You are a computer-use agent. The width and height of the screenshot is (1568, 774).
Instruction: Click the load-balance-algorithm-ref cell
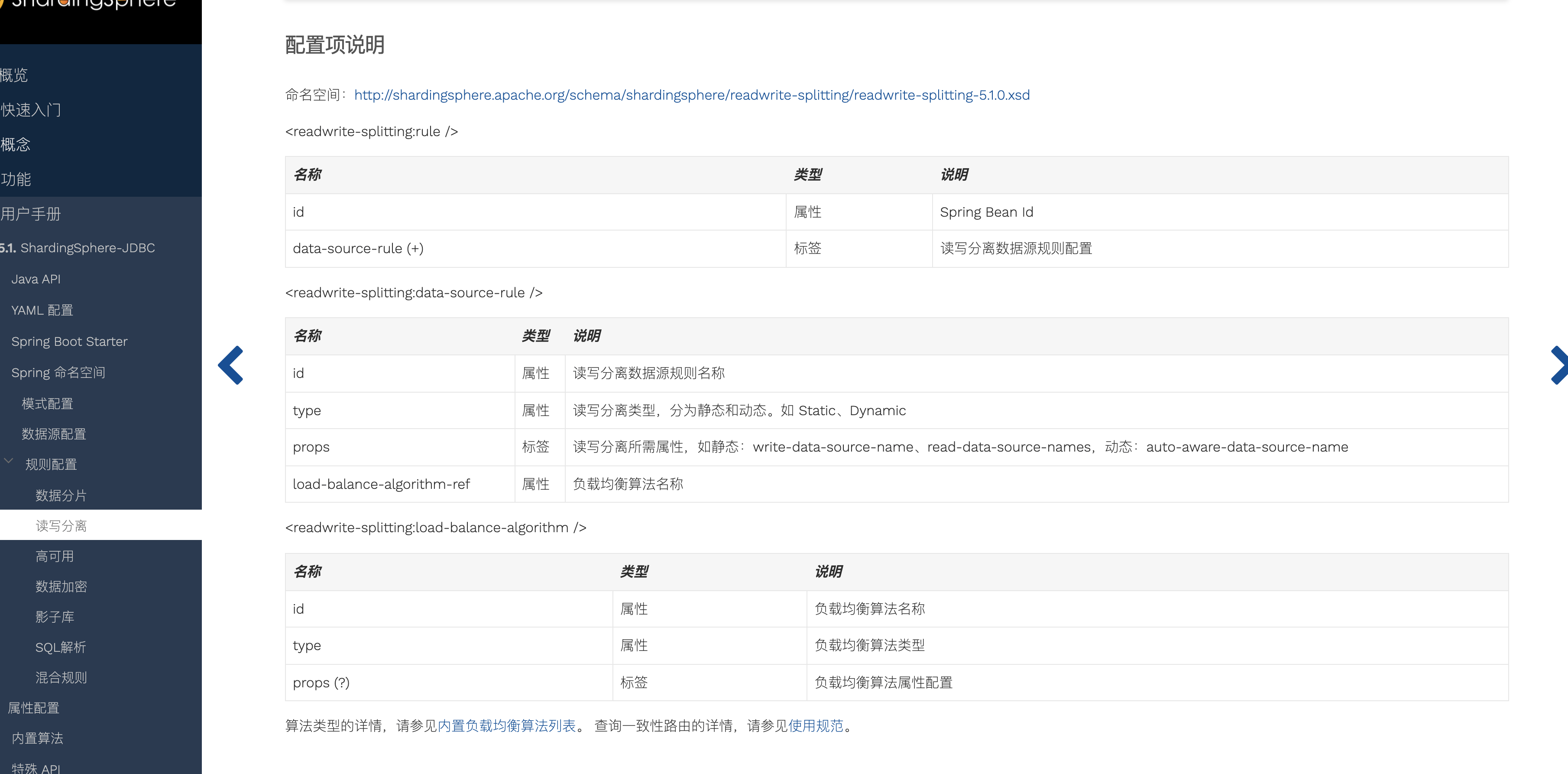coord(400,484)
